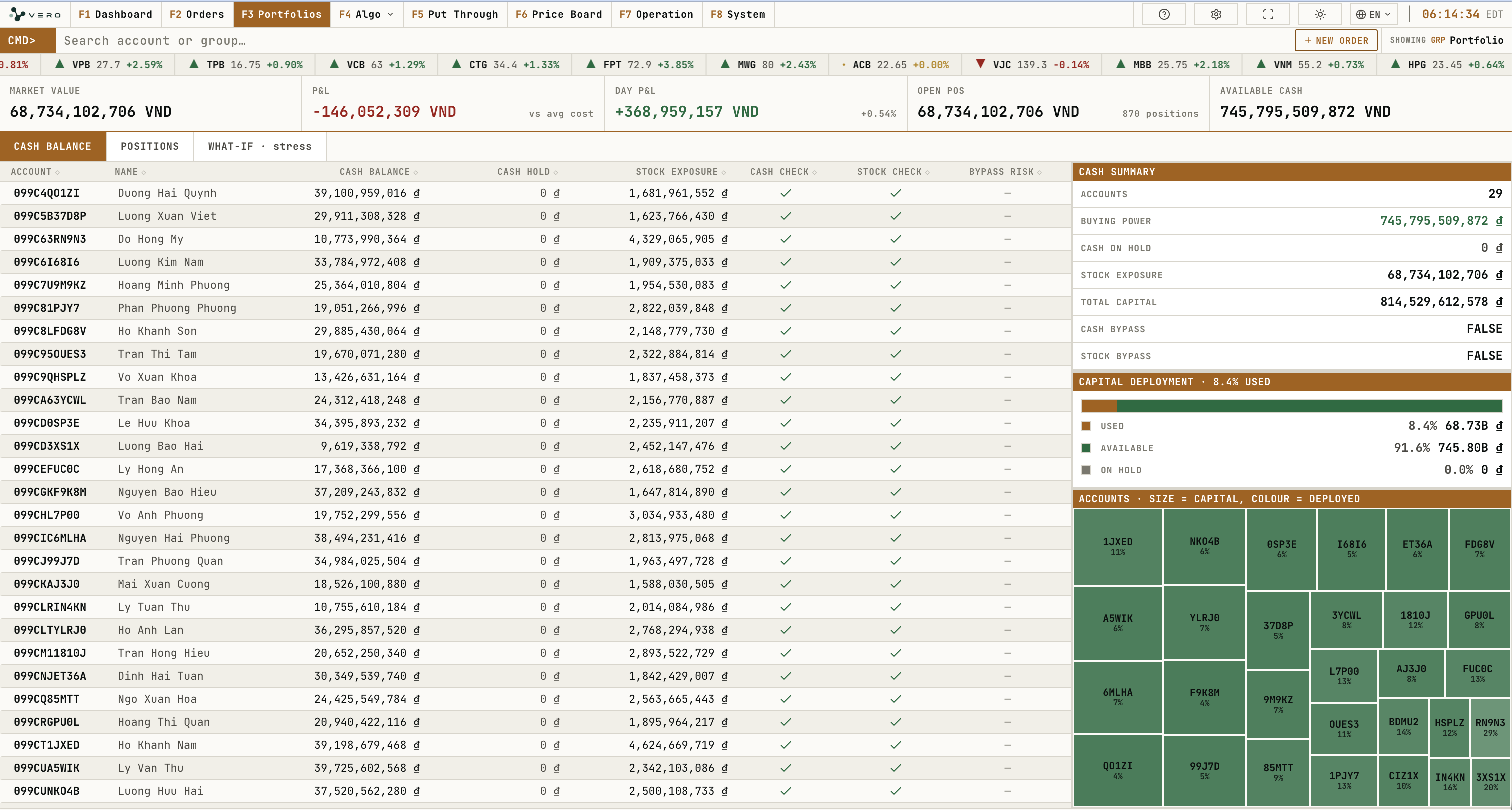Click VPB ticker up-arrow icon
1512x810 pixels.
pyautogui.click(x=60, y=64)
